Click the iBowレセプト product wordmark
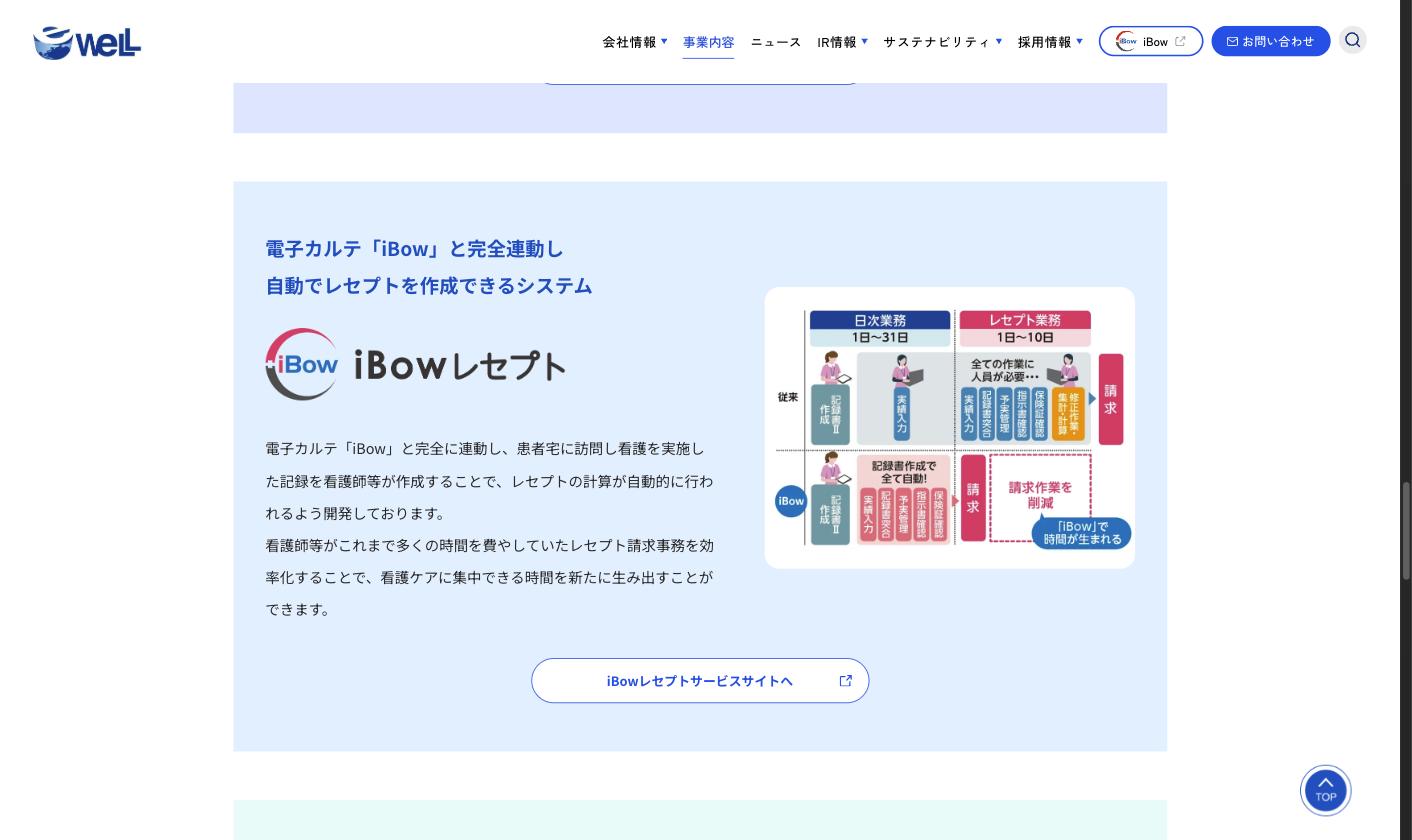This screenshot has height=840, width=1412. pyautogui.click(x=459, y=365)
